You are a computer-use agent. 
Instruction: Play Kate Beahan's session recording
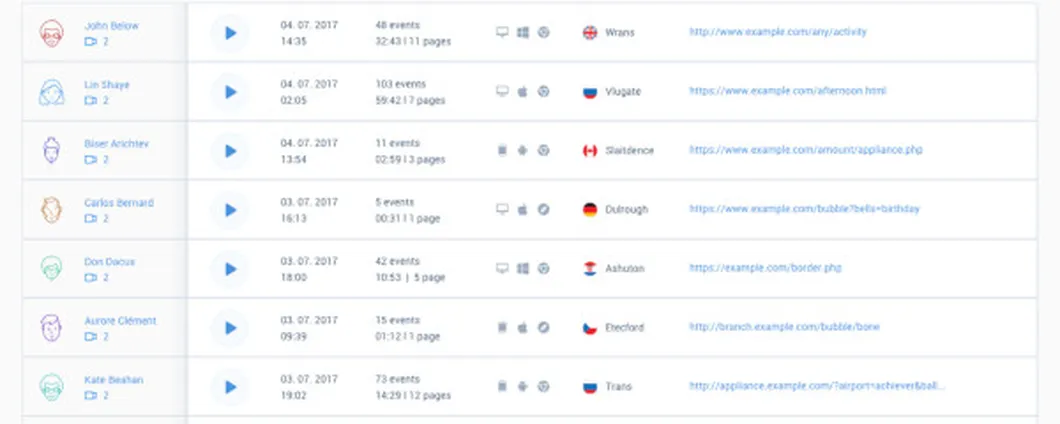(230, 387)
